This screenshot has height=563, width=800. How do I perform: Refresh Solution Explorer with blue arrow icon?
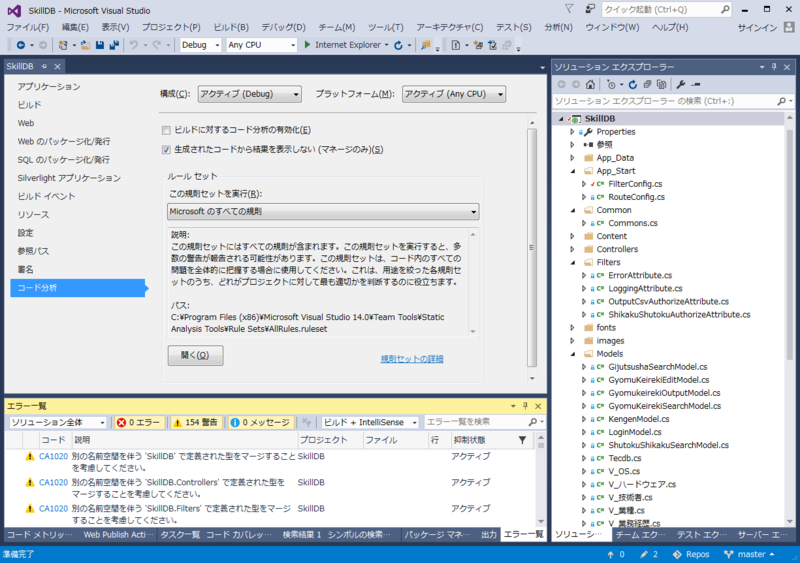point(633,85)
